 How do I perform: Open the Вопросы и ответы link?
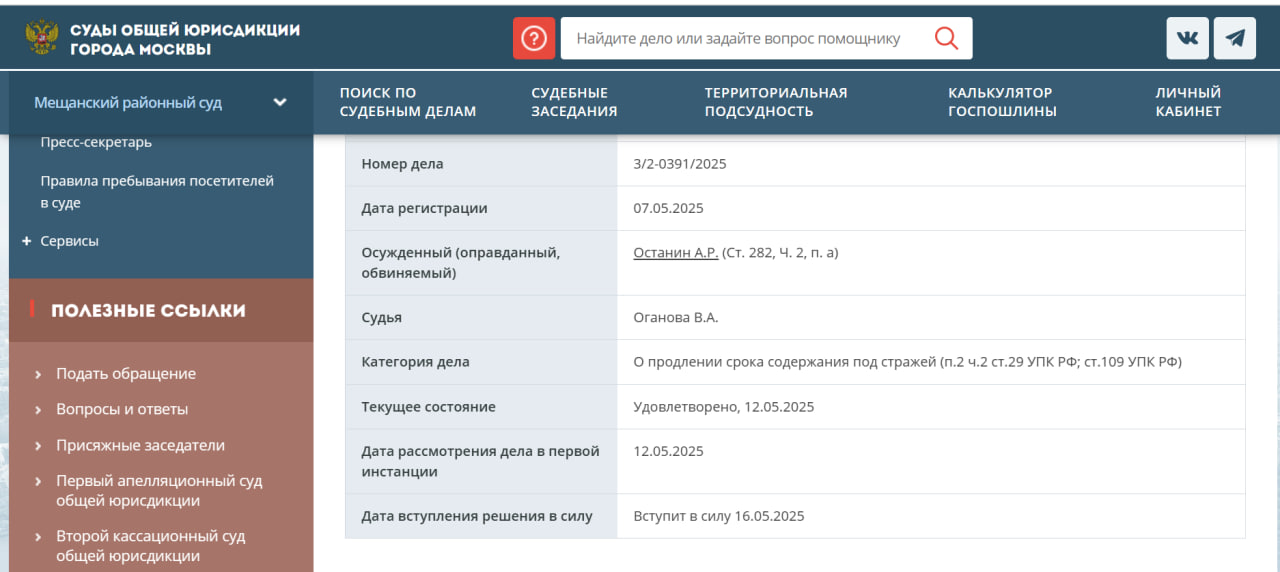click(x=122, y=409)
